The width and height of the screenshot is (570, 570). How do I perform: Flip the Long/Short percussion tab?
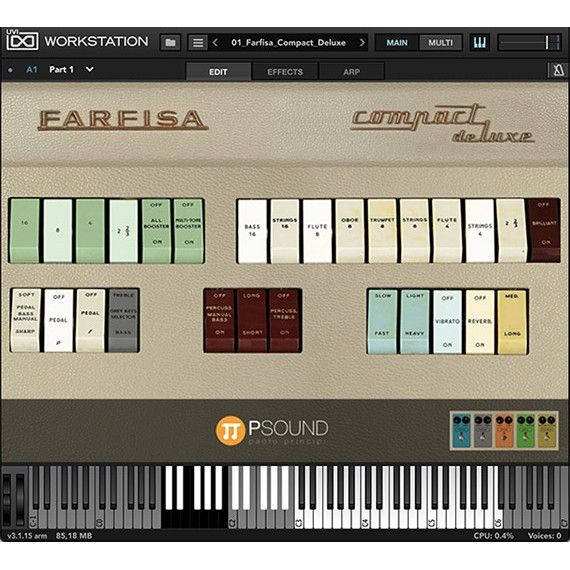coord(252,321)
